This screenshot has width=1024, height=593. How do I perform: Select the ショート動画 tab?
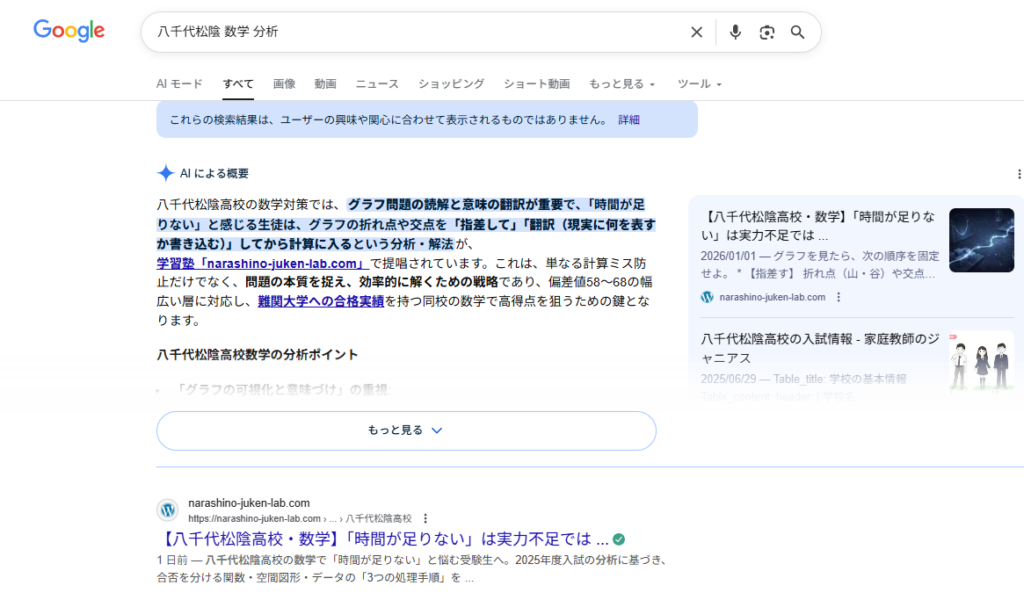[x=536, y=84]
